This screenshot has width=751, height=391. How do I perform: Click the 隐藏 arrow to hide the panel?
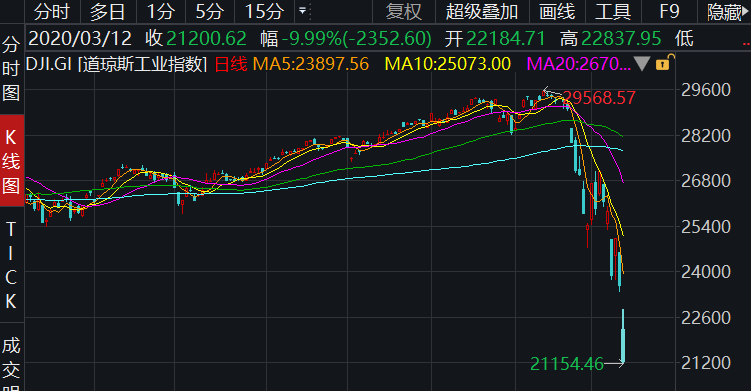(727, 12)
